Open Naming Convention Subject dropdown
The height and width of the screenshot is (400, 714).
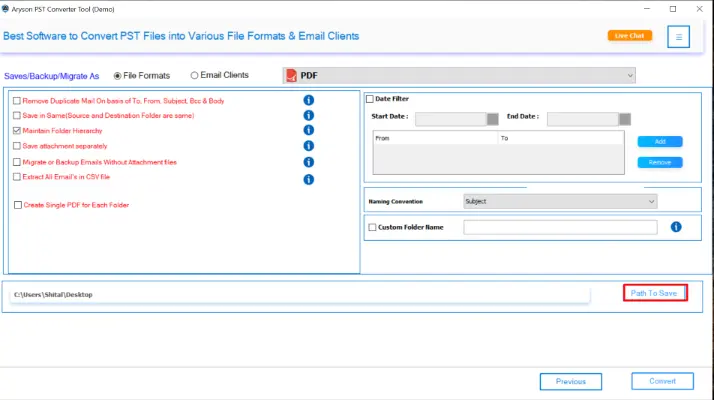pos(560,201)
